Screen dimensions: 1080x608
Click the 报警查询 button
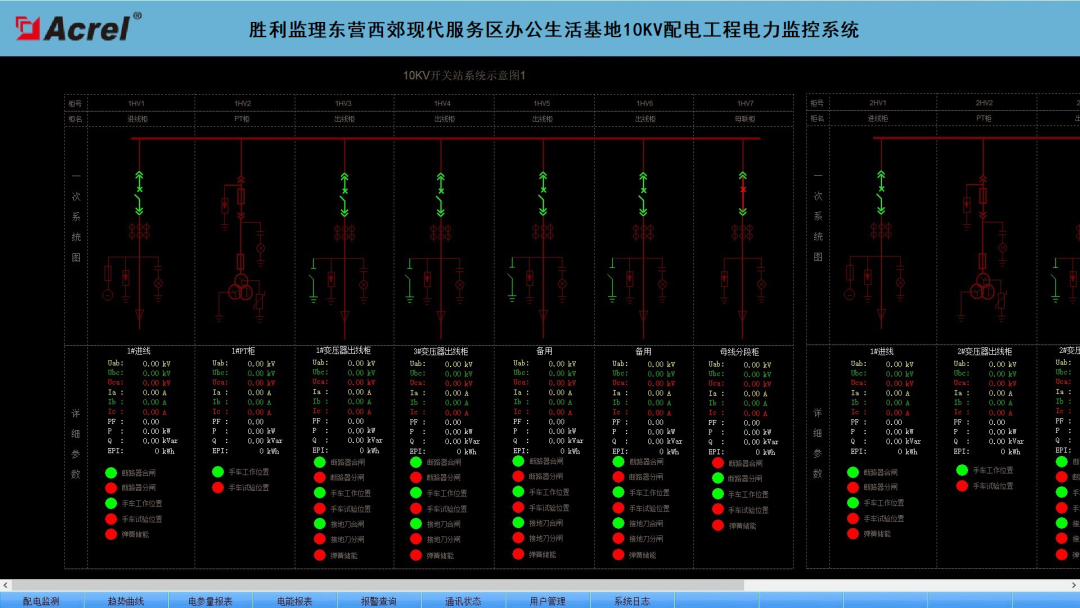point(378,601)
